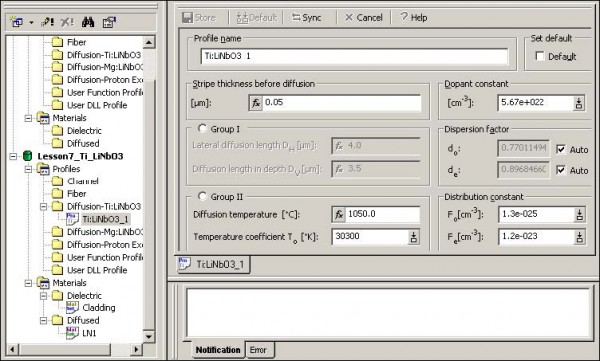Collapse the lower Diffused node

(x=43, y=320)
